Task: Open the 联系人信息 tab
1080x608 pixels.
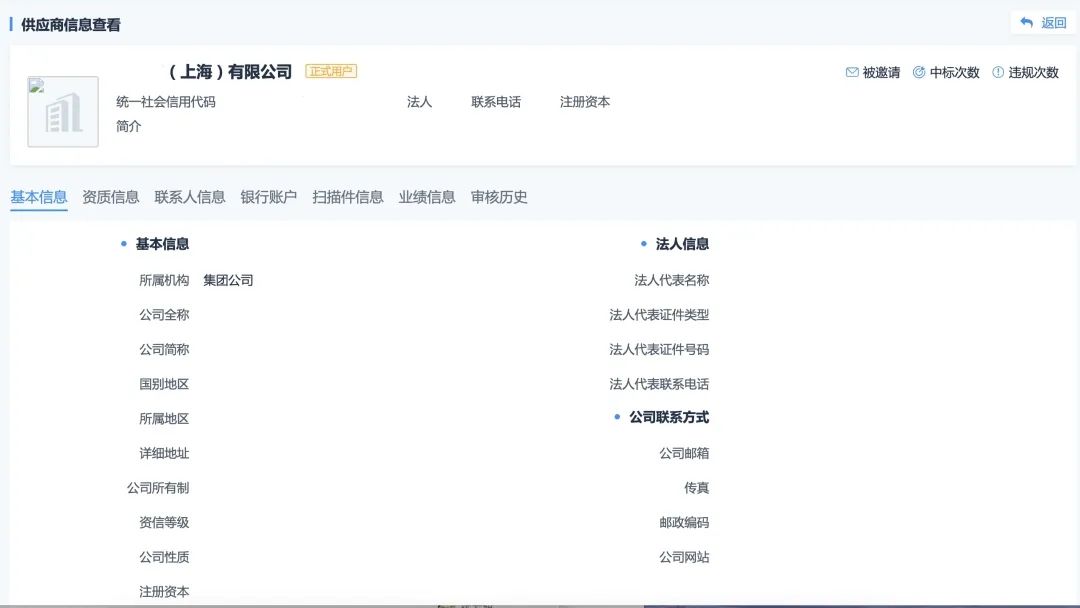Action: click(188, 196)
